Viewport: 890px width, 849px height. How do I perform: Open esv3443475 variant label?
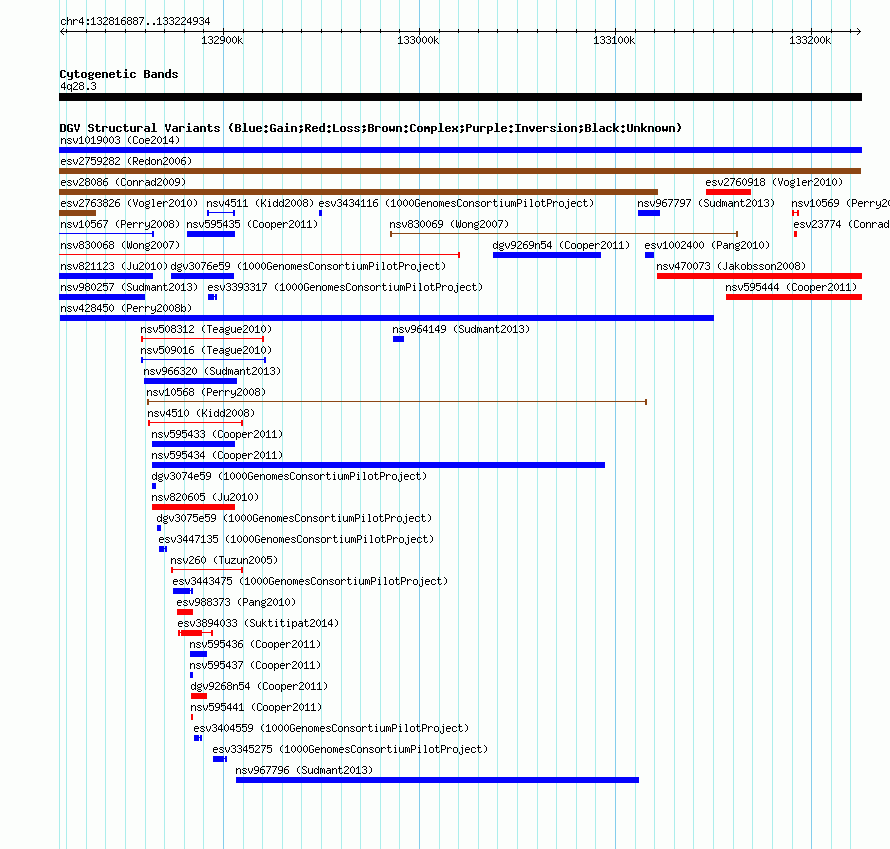click(x=310, y=581)
